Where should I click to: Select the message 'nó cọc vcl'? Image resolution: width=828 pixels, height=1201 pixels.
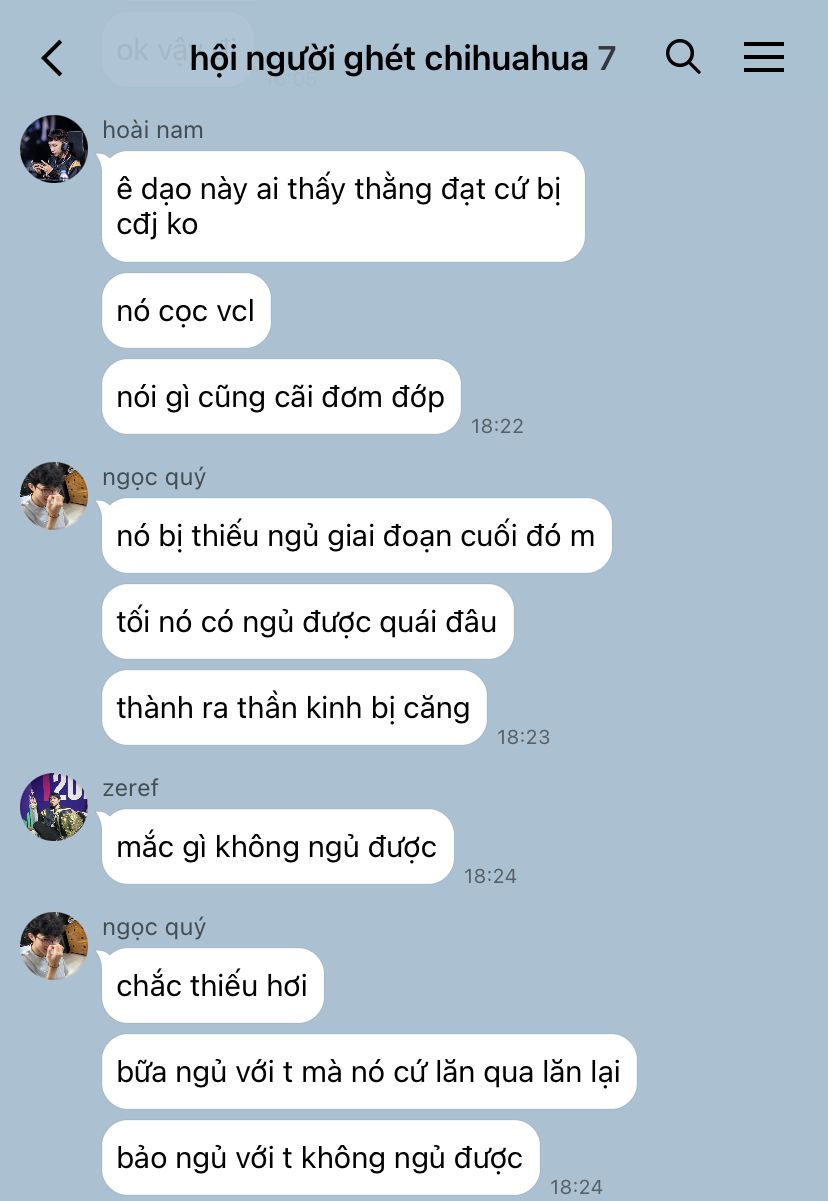click(x=186, y=311)
